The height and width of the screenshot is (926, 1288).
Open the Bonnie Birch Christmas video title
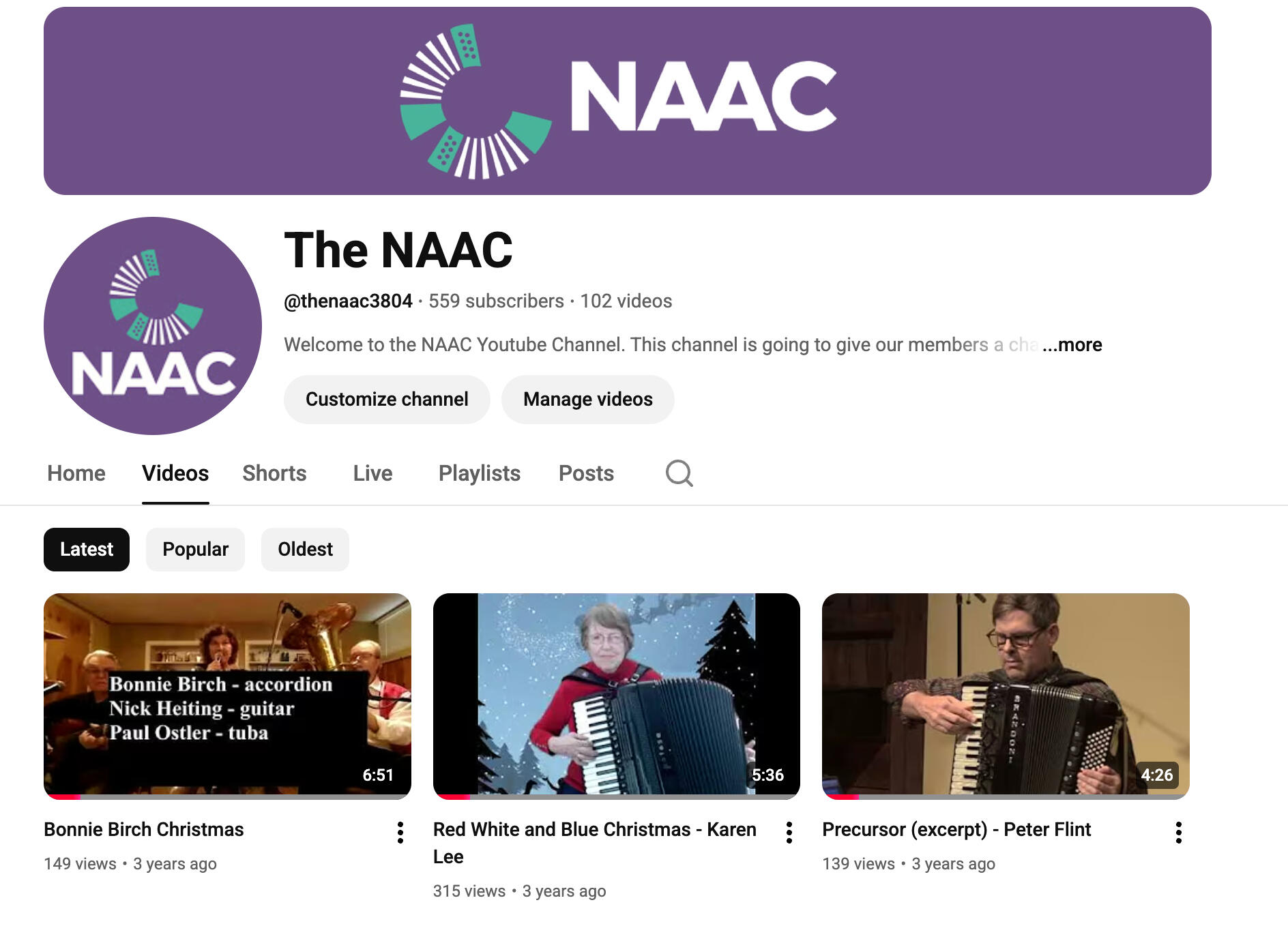point(144,830)
